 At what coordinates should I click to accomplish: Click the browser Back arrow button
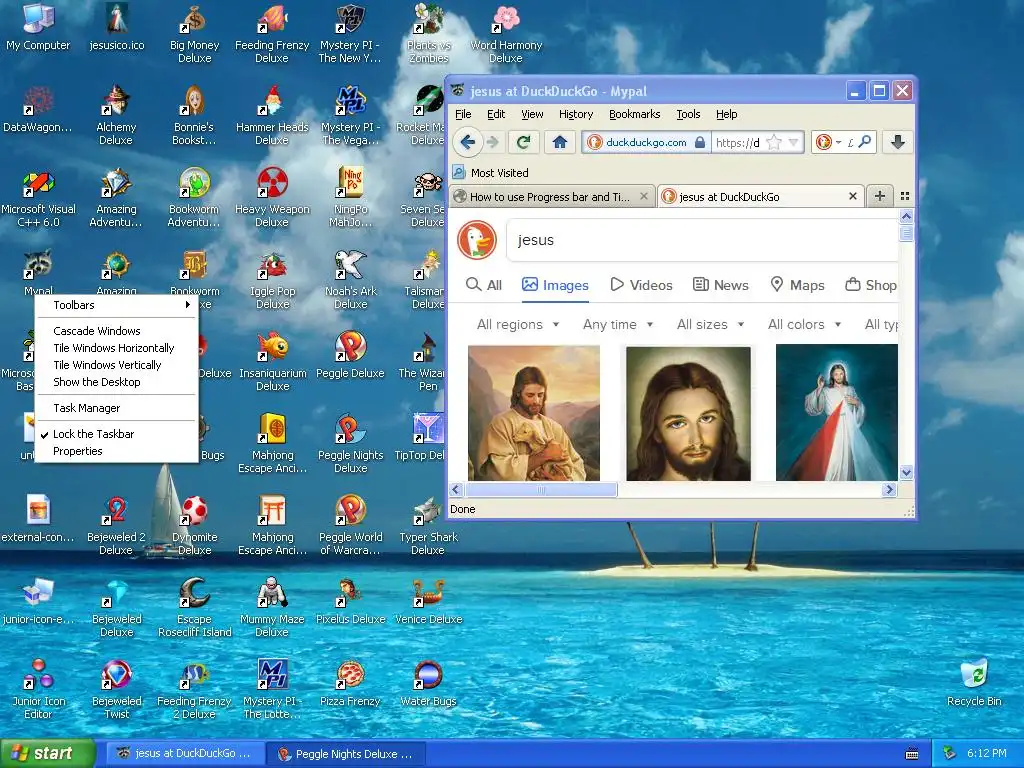click(x=468, y=142)
